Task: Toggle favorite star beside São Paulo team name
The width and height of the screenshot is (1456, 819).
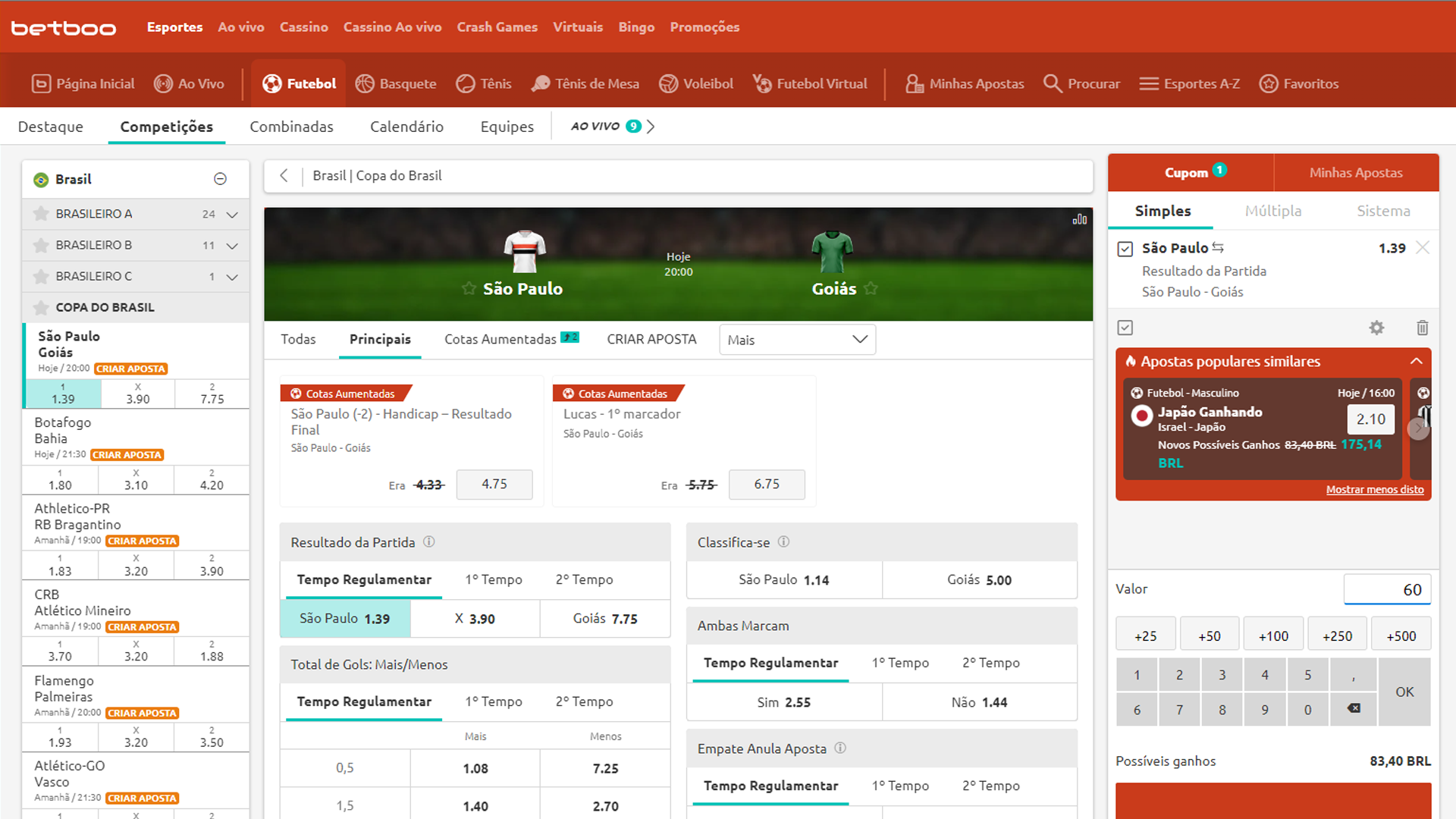Action: coord(469,288)
